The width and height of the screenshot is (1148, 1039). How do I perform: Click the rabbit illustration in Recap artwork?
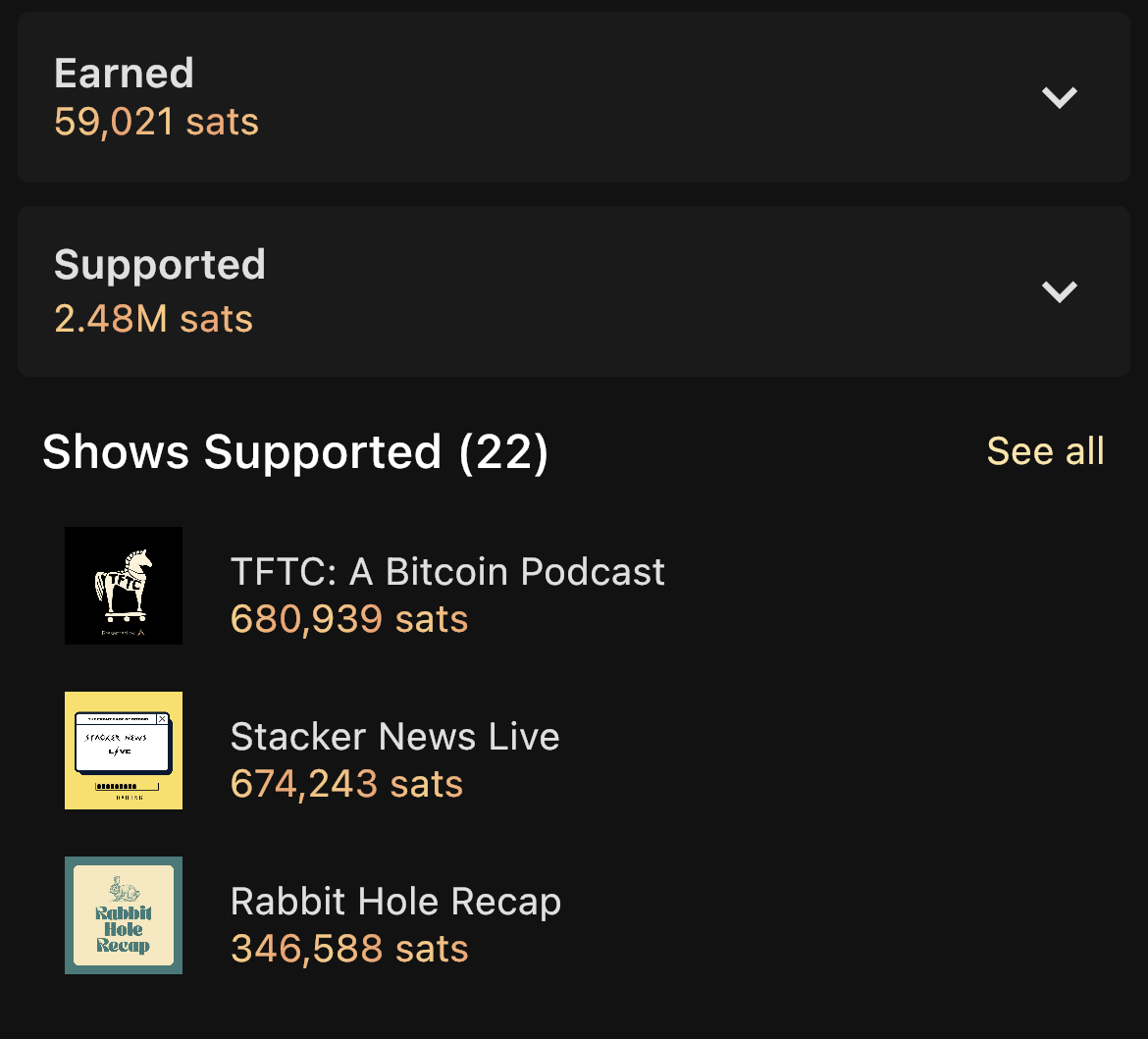[123, 888]
